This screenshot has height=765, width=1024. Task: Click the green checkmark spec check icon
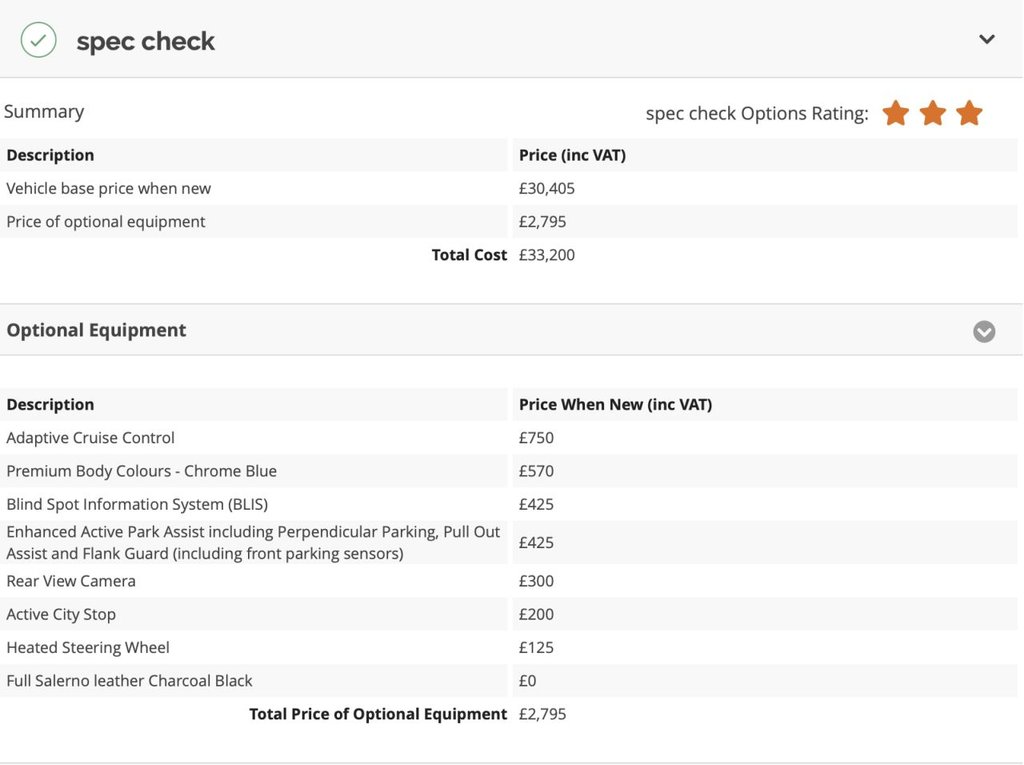click(38, 41)
